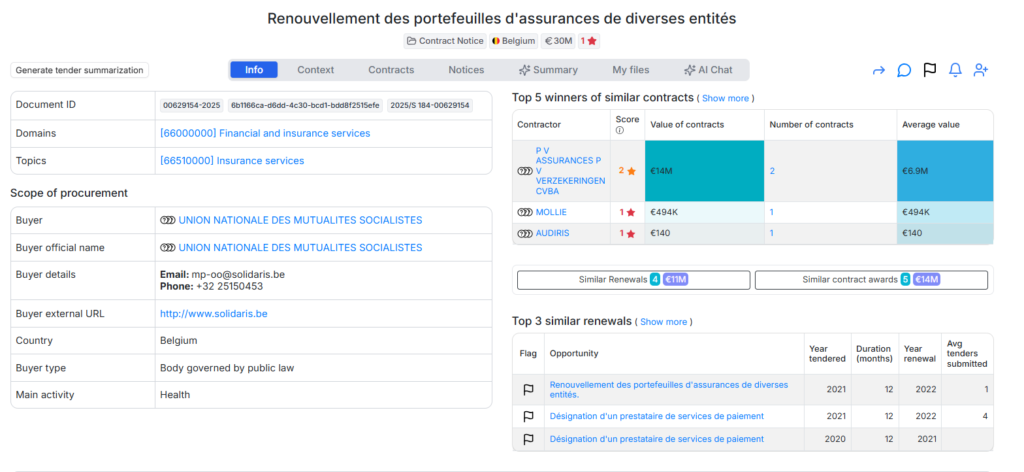The image size is (1024, 472).
Task: Click the Contract Notice folder badge
Action: (445, 41)
